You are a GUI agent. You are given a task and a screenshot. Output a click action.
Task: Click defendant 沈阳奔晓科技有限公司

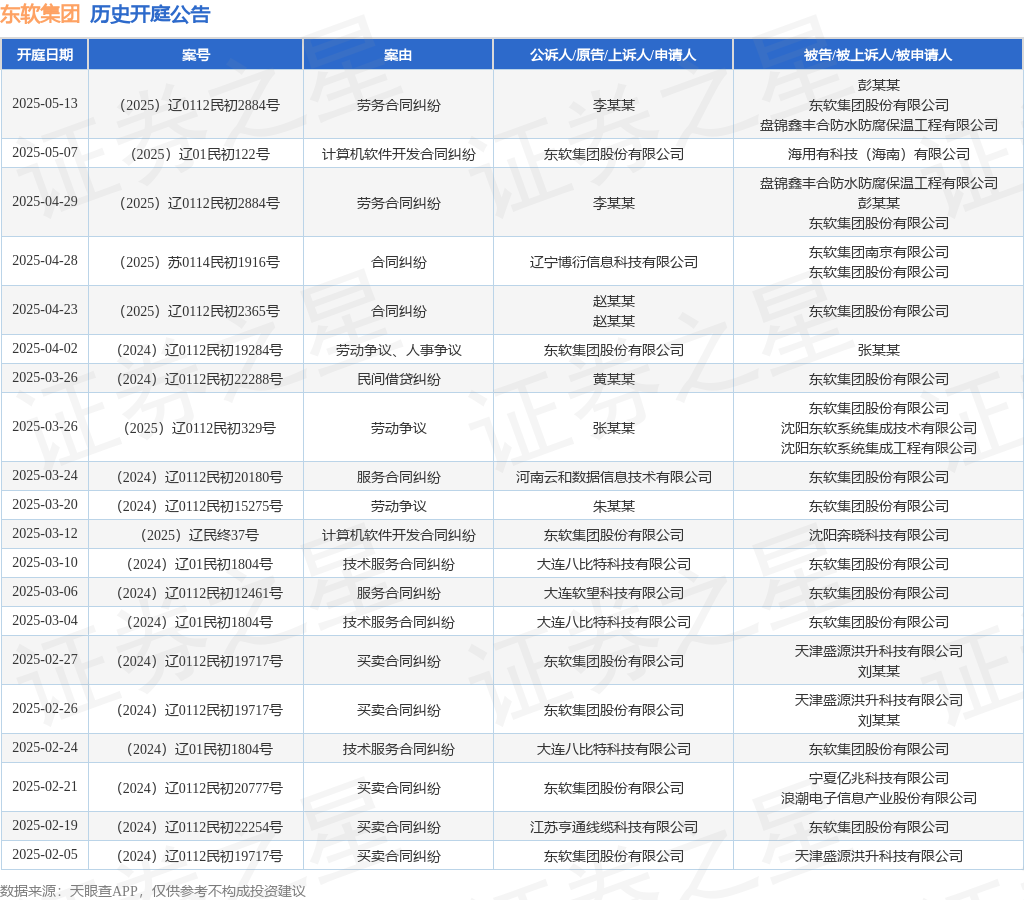click(x=878, y=535)
